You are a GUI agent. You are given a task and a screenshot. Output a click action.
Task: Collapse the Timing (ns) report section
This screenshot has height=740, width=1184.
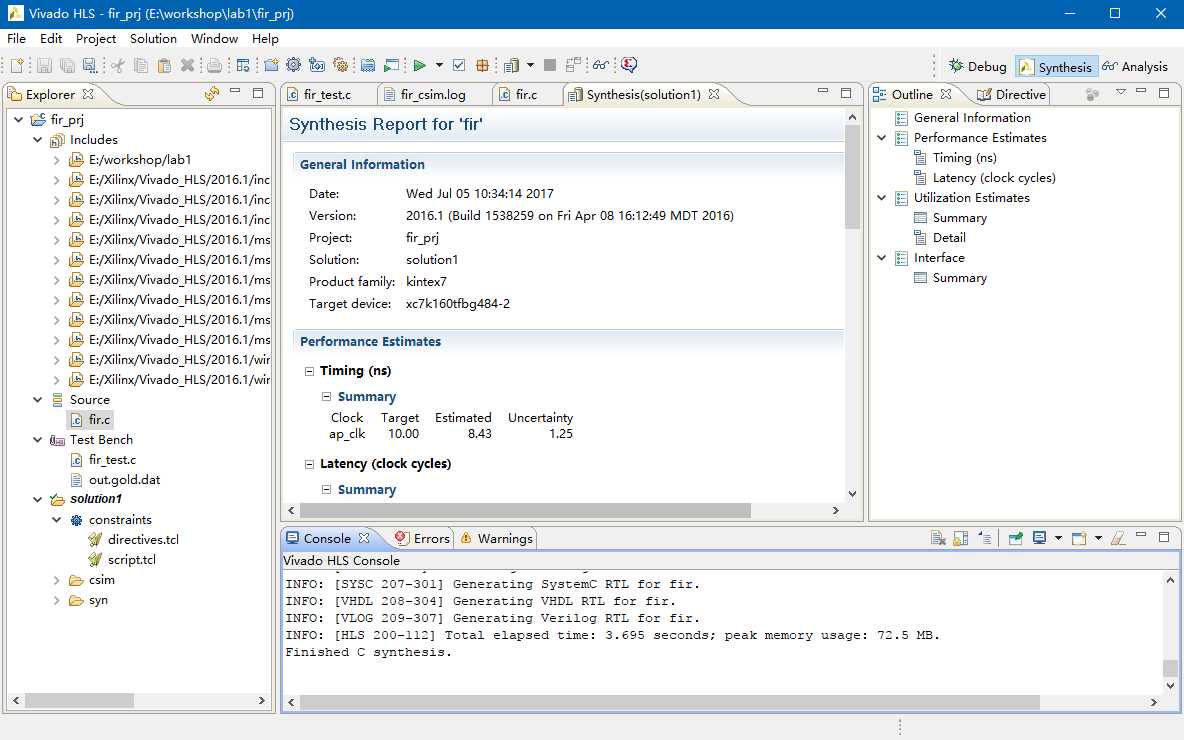309,371
